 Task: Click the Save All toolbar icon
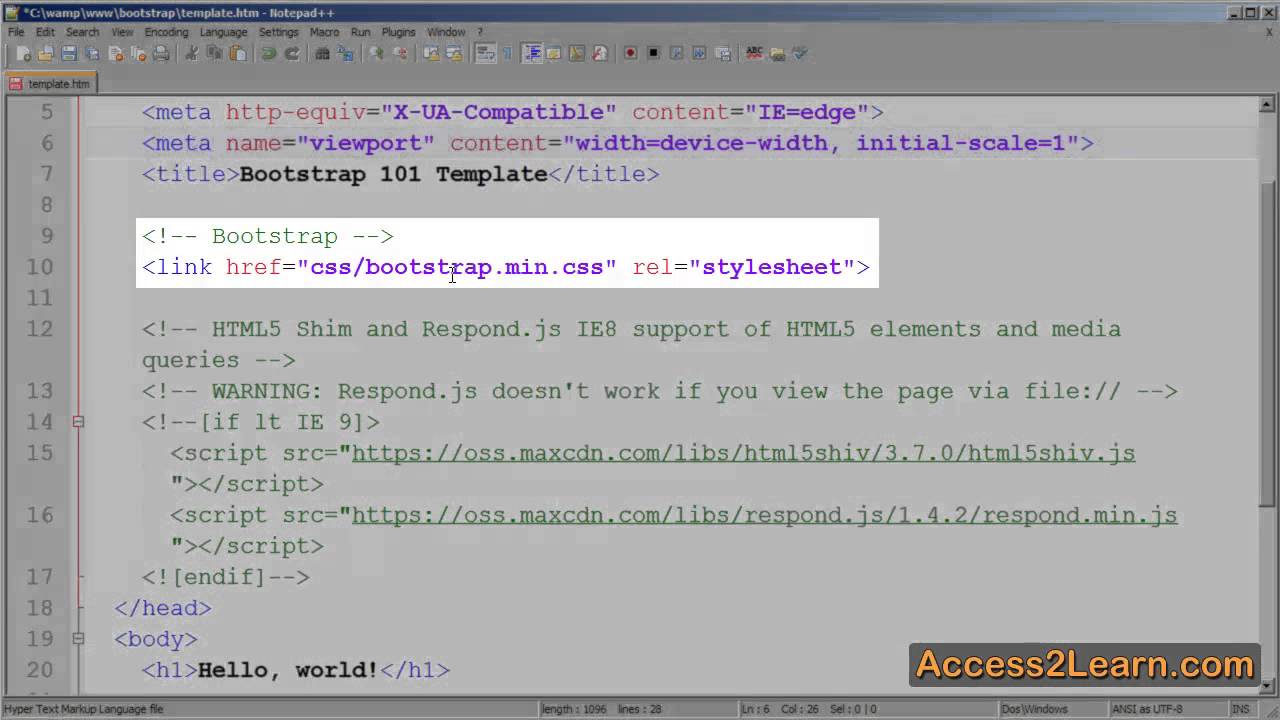pos(93,53)
